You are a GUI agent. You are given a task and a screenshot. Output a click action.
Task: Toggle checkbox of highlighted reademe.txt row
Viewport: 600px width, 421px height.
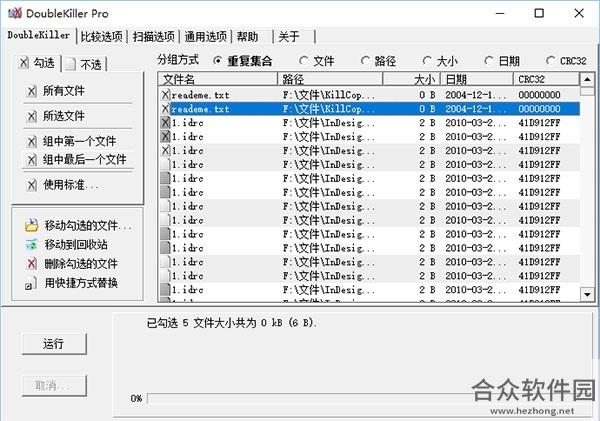(165, 109)
